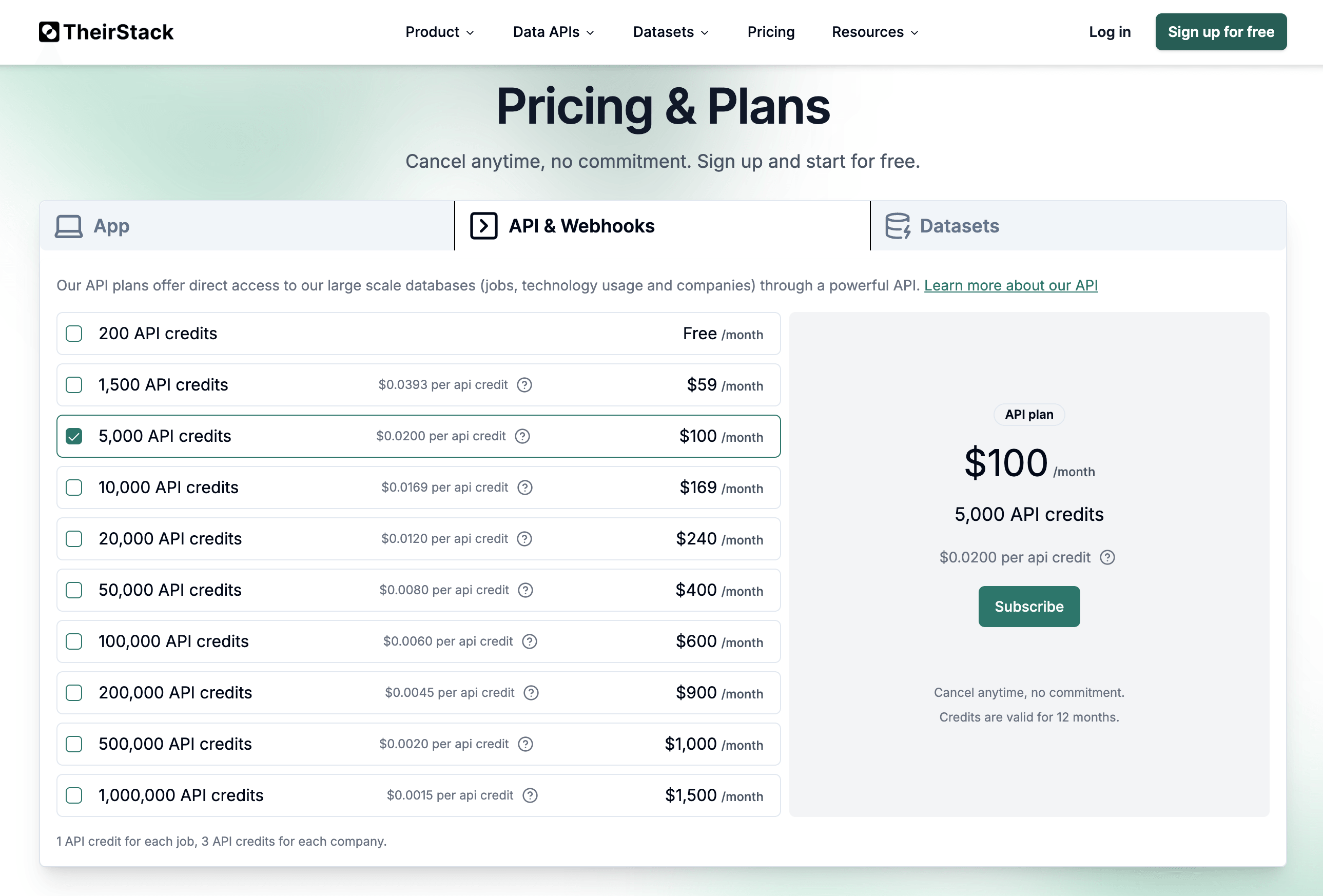
Task: Open the Learn more about our API link
Action: tap(1010, 285)
